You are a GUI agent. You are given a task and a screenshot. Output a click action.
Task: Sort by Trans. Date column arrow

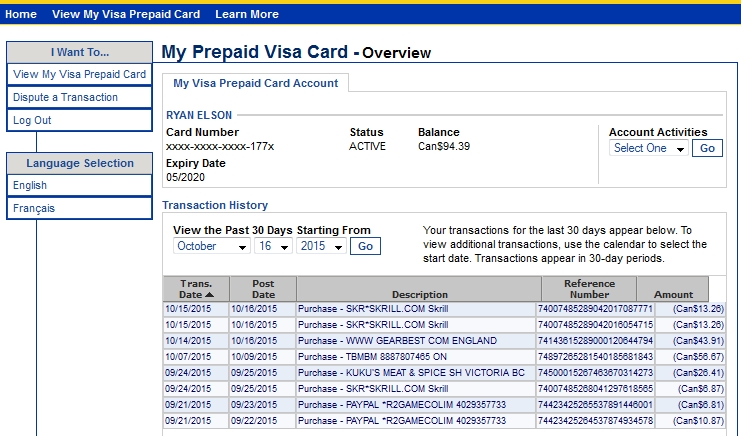[210, 295]
